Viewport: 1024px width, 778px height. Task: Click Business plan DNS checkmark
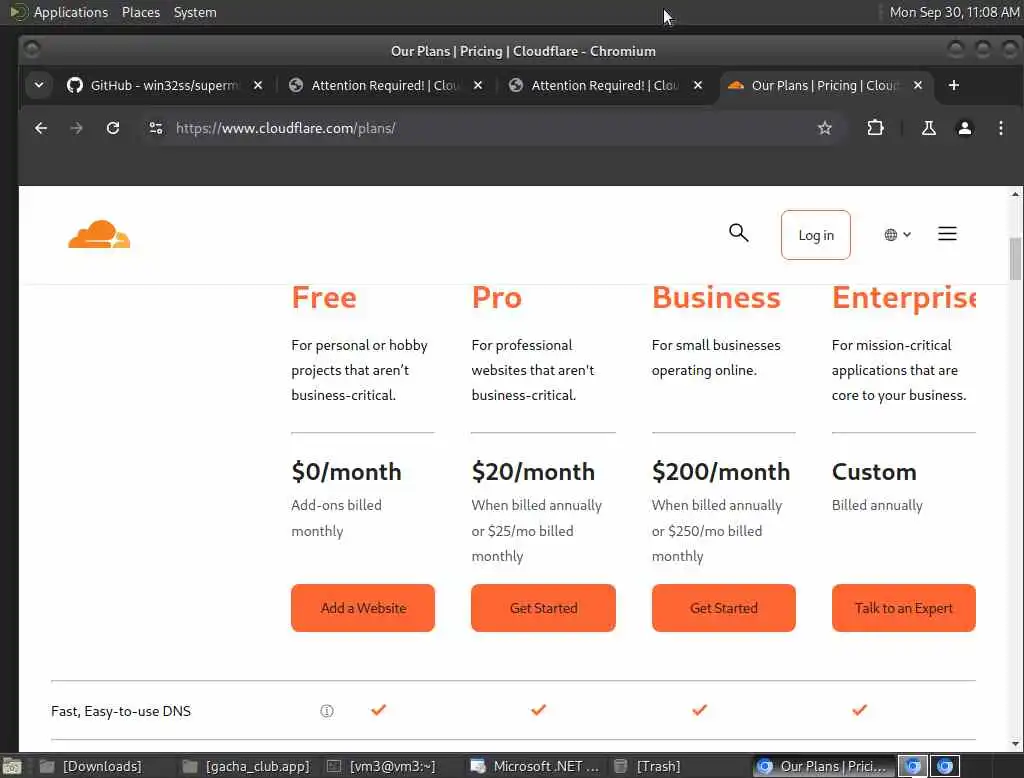699,709
